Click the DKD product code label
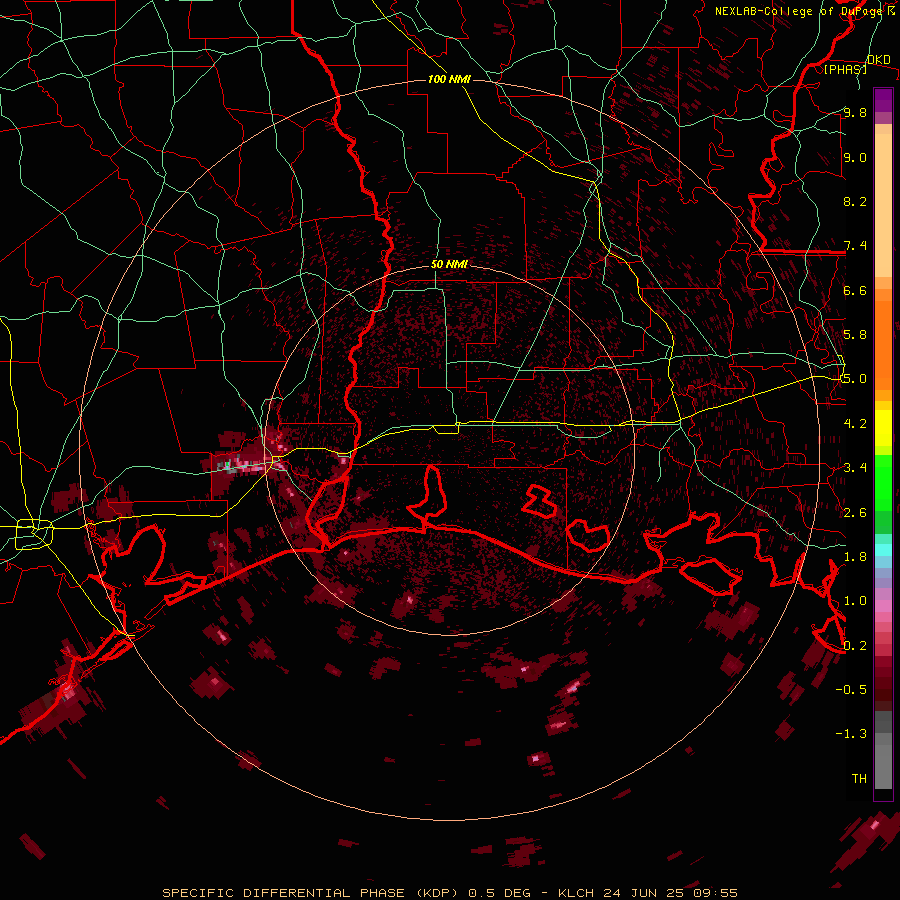Screen dimensions: 900x900 (x=879, y=60)
